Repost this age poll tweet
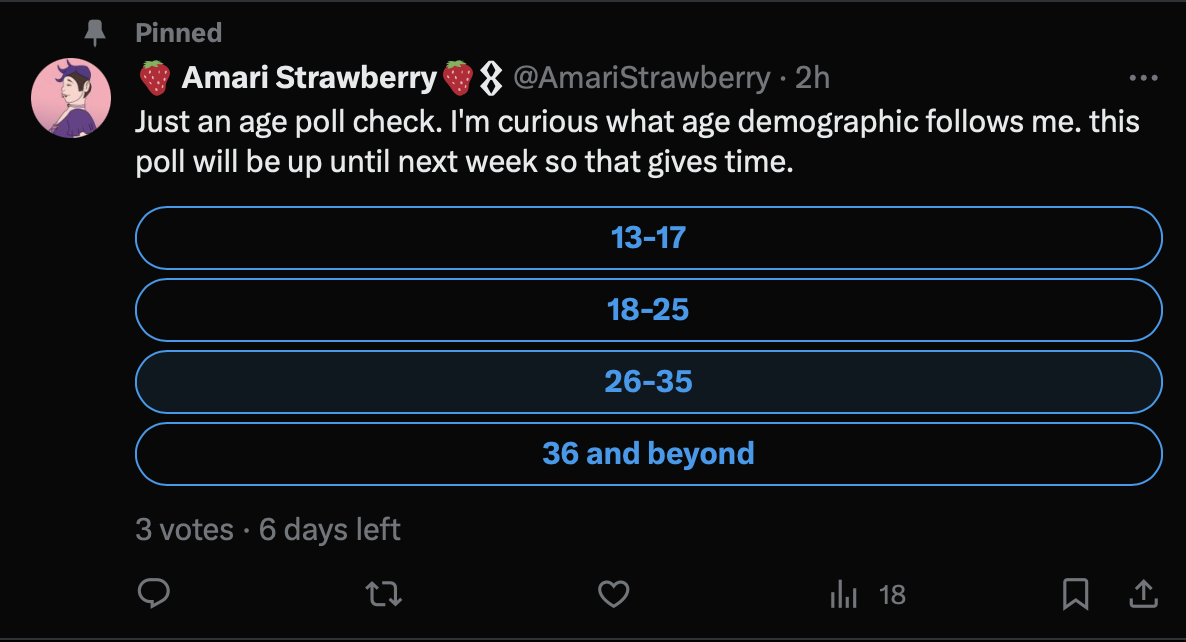 384,593
